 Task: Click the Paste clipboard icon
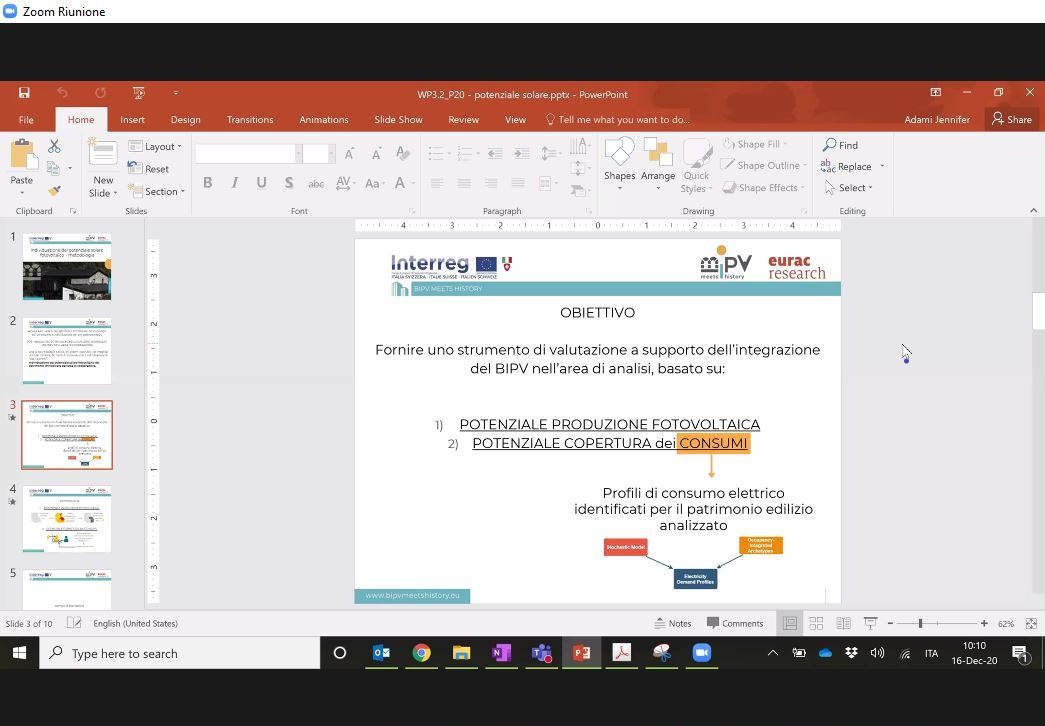(23, 154)
